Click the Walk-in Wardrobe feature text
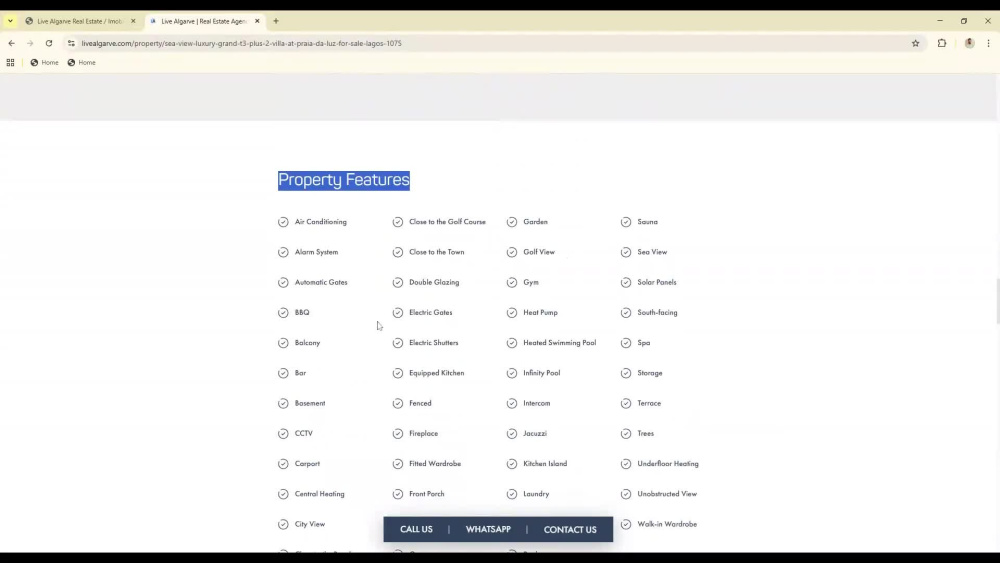1000x563 pixels. [x=667, y=524]
